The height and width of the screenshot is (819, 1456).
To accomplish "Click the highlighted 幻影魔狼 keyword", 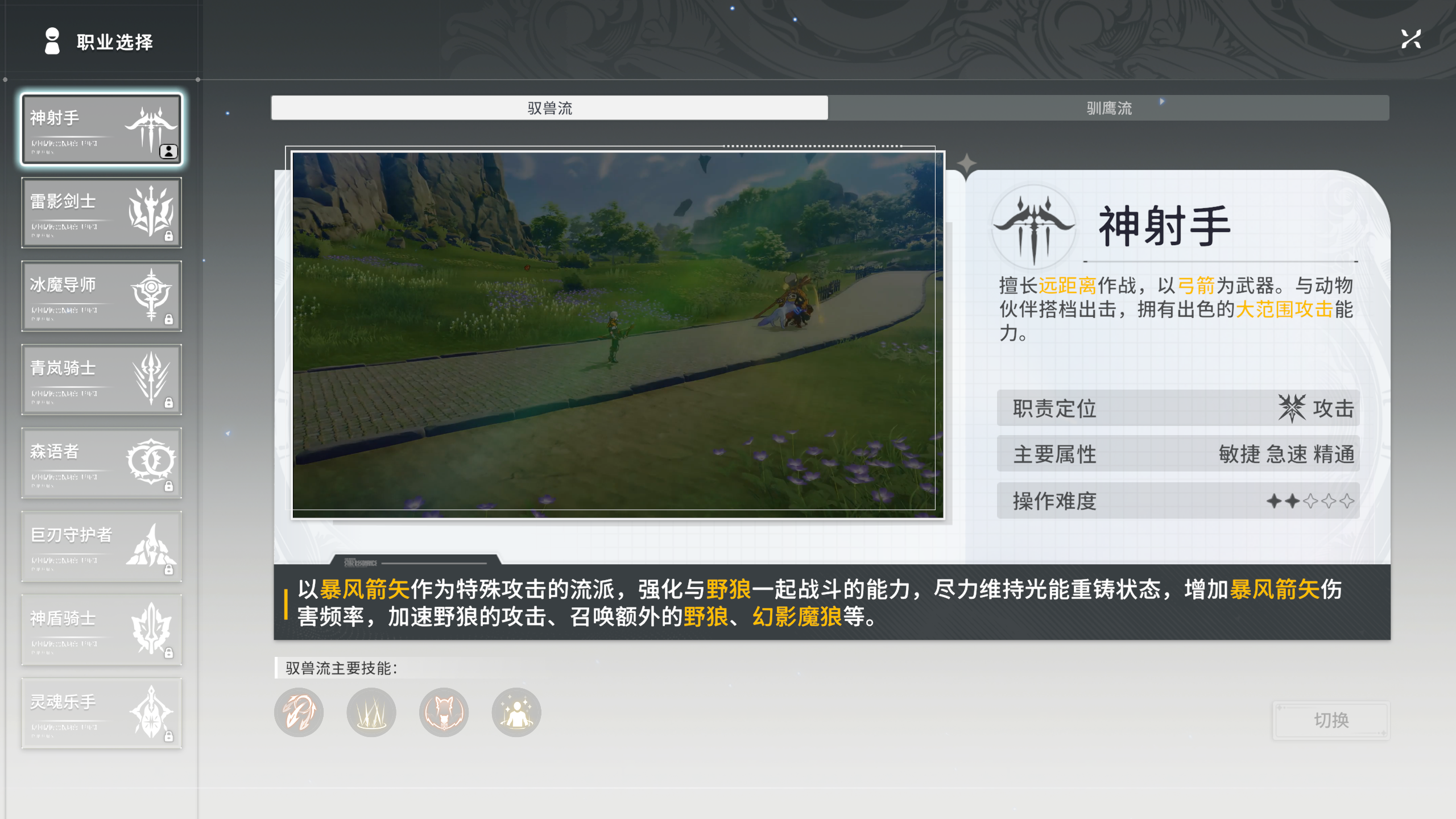I will 797,617.
